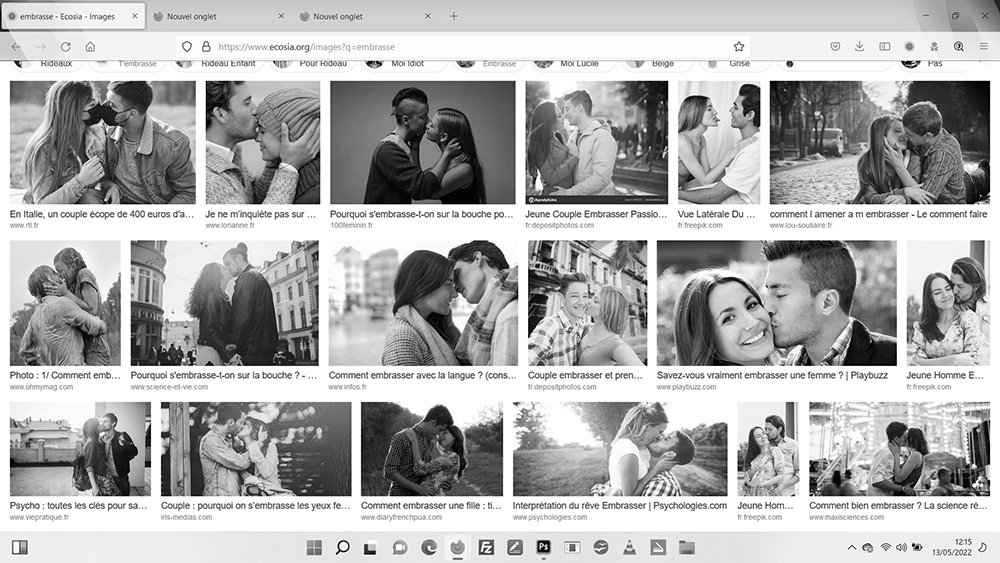Close the 'embrasse - Ecosia - Images' tab

tap(135, 16)
